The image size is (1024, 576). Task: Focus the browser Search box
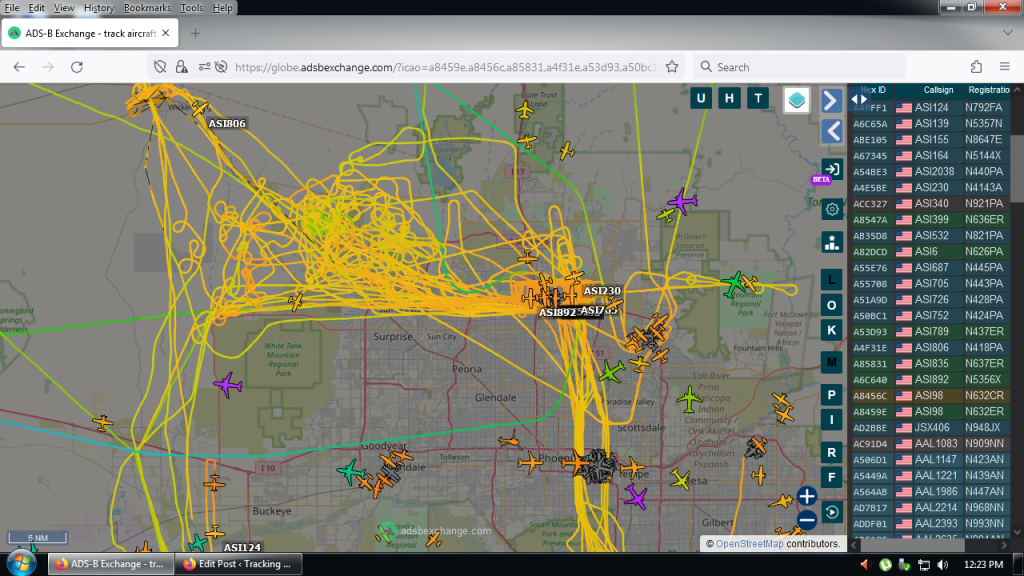[799, 67]
